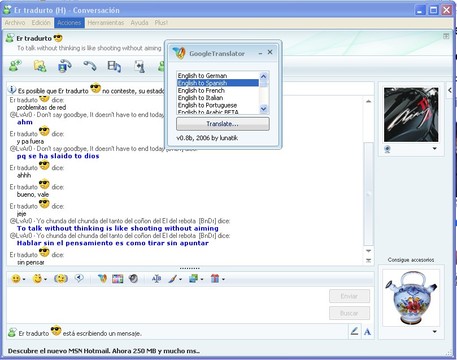The image size is (457, 360).
Task: Click the voice clip speech bubble icon
Action: pyautogui.click(x=79, y=278)
